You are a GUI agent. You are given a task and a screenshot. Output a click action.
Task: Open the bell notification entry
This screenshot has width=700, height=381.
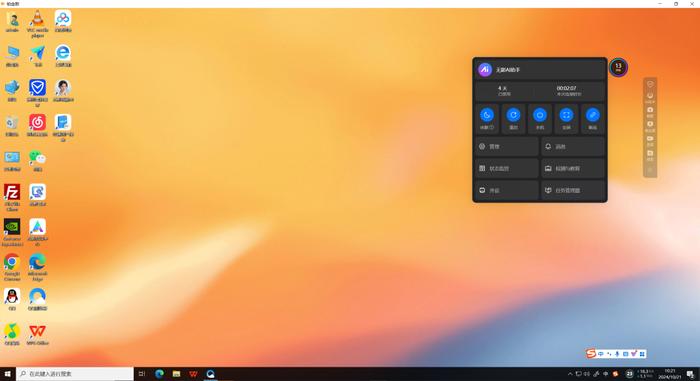(573, 147)
